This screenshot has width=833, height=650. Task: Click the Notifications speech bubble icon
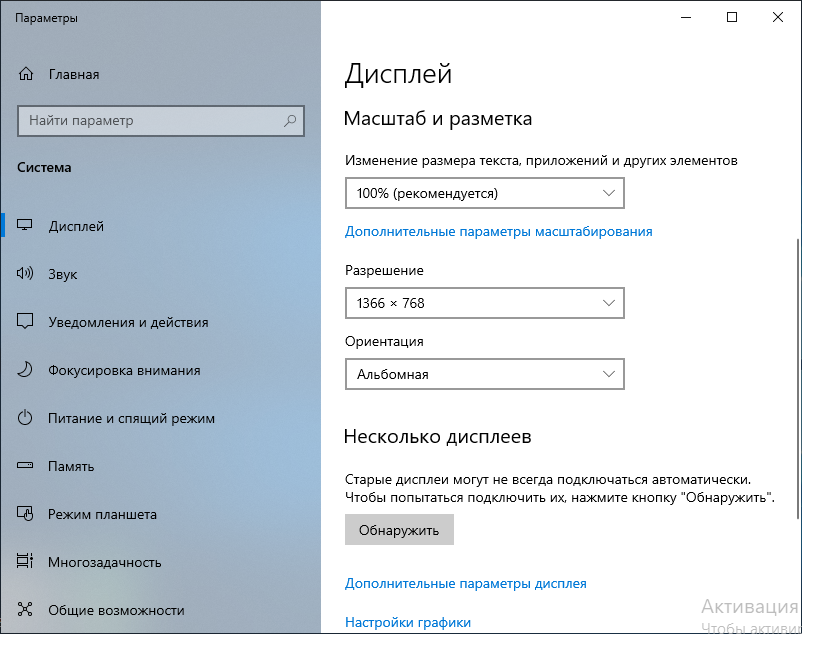24,321
